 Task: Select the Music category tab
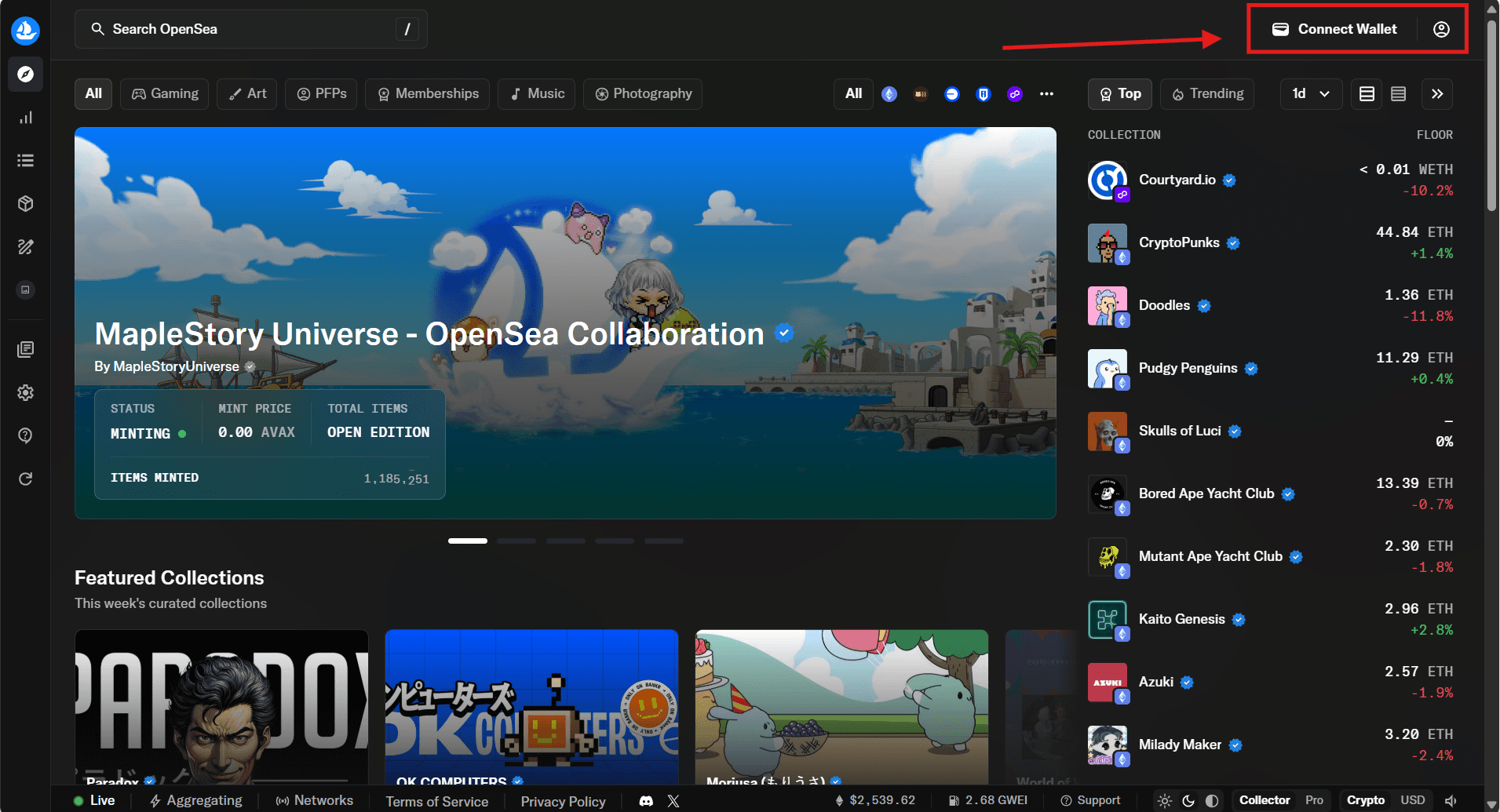coord(537,94)
